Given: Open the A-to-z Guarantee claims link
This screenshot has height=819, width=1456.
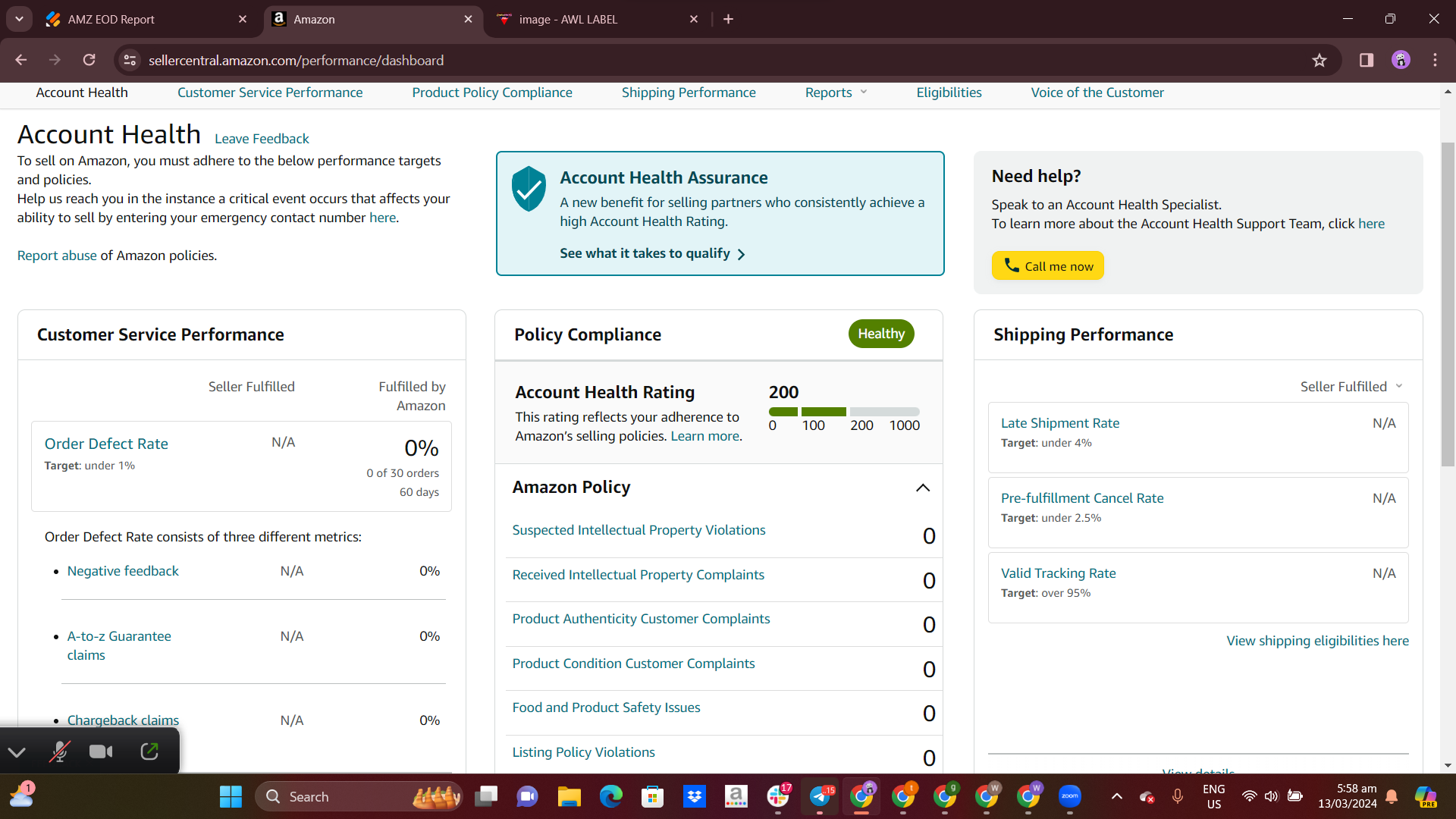Looking at the screenshot, I should [119, 645].
